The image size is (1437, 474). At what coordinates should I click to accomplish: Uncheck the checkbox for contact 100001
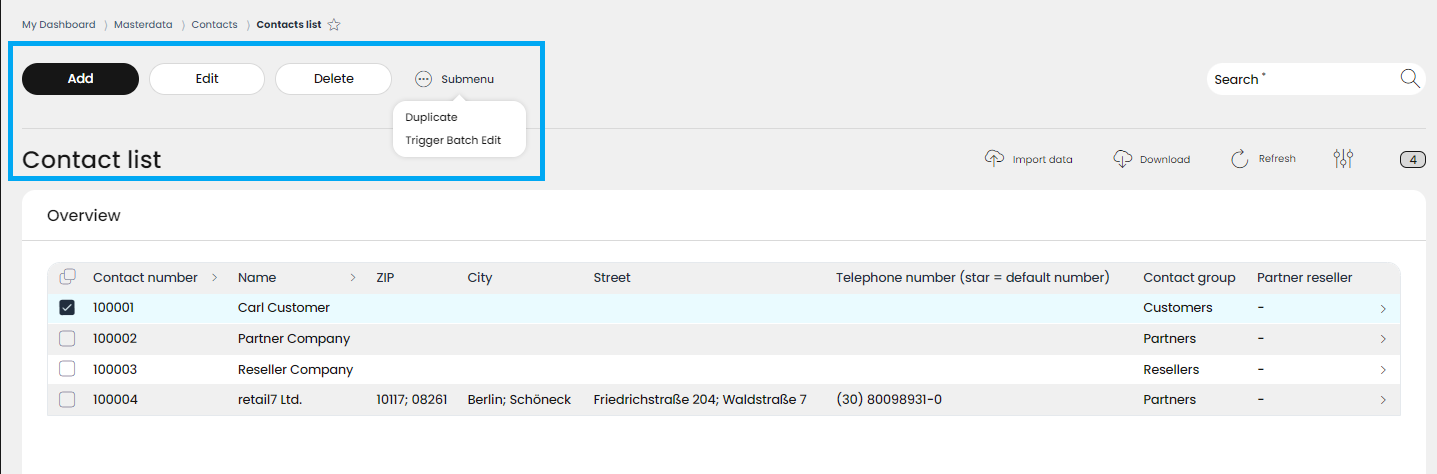67,308
